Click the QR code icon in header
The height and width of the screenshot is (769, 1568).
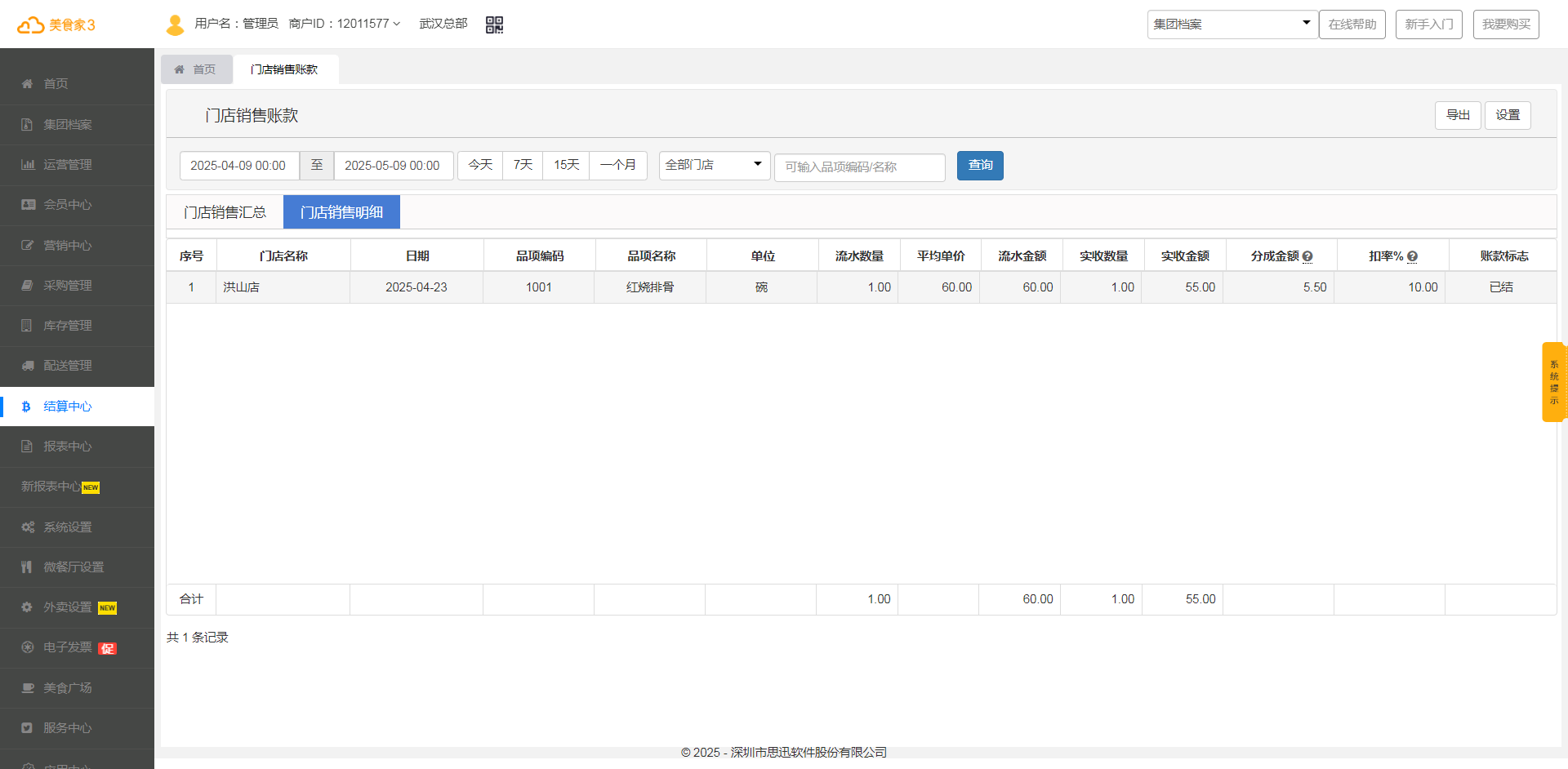pyautogui.click(x=494, y=24)
